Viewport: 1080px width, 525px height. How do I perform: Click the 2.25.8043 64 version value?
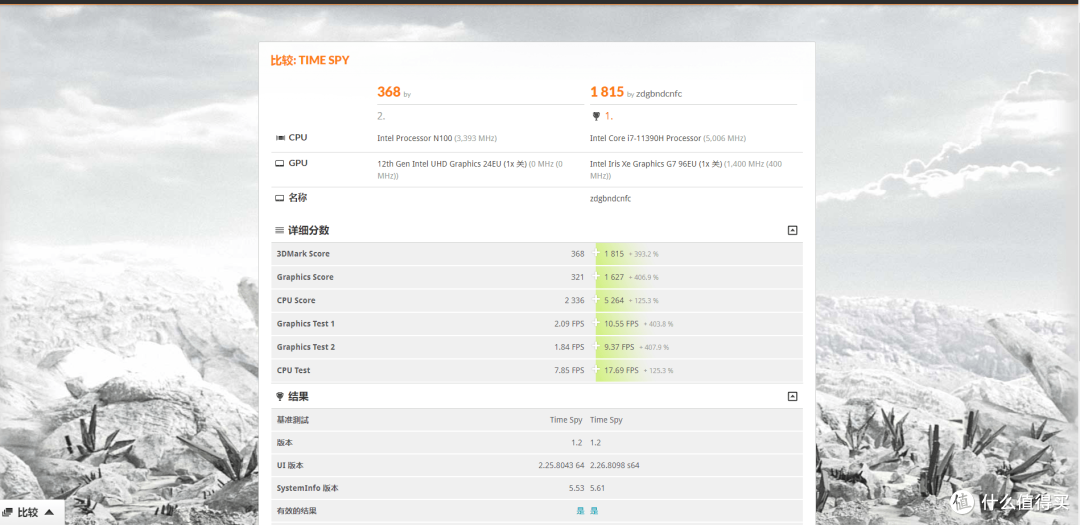[x=561, y=465]
